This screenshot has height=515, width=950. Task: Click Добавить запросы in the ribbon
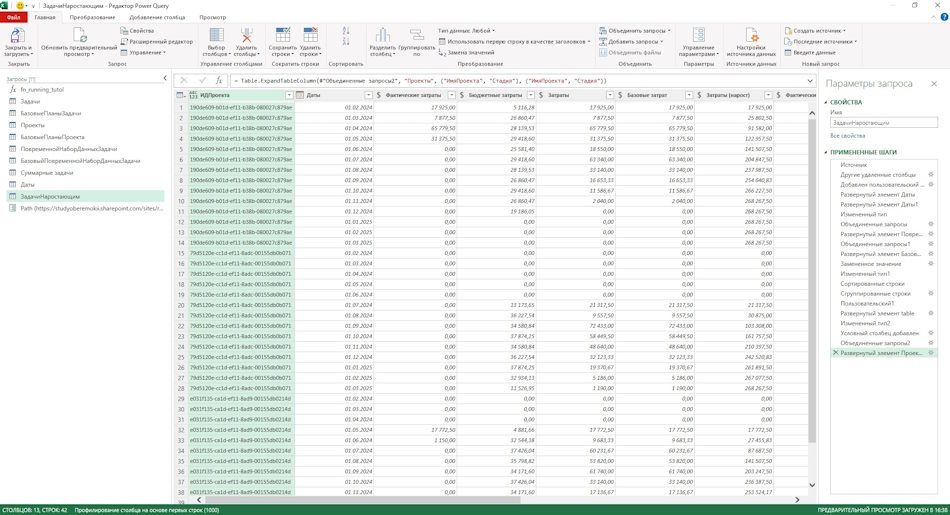(x=631, y=41)
